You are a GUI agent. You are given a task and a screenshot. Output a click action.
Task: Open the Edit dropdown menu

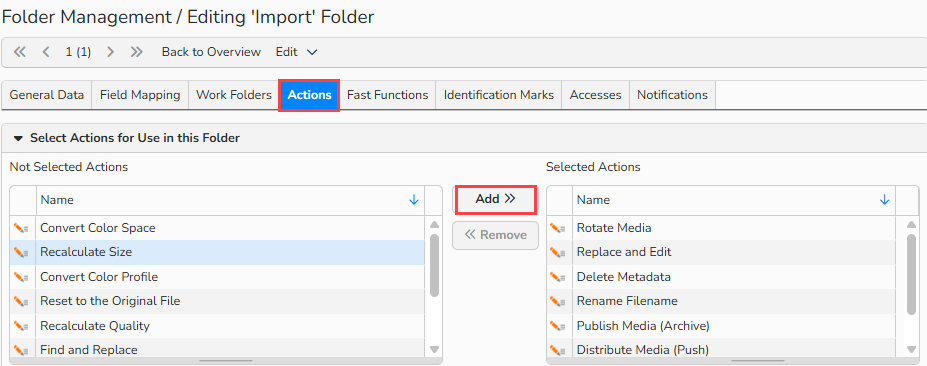(297, 52)
